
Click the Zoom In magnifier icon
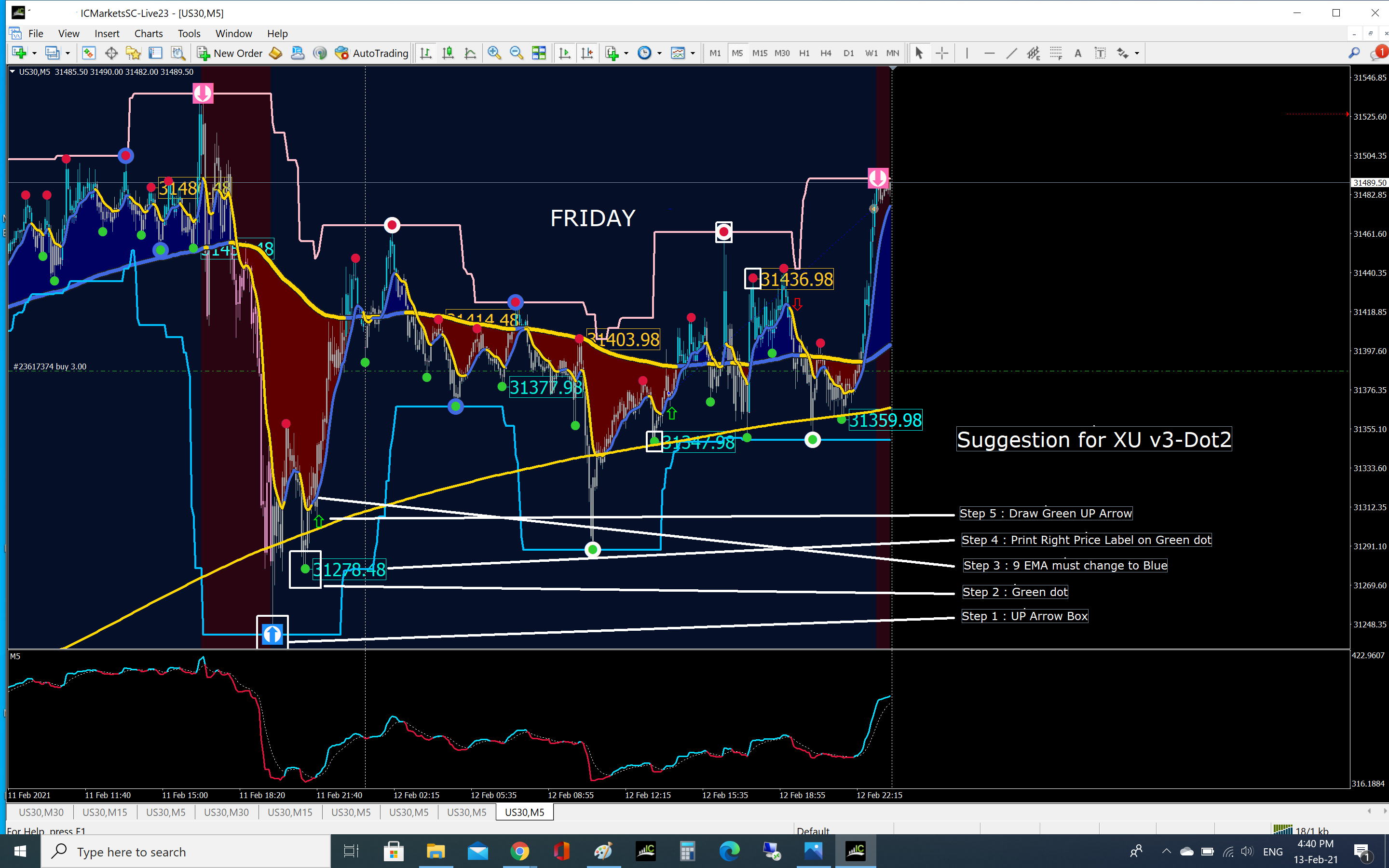pos(493,54)
